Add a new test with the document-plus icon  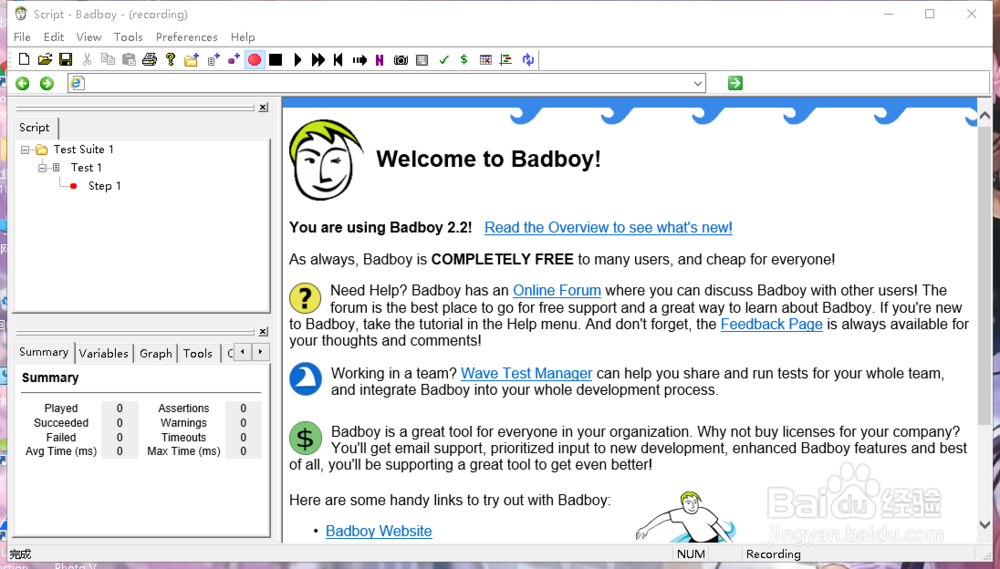point(213,60)
